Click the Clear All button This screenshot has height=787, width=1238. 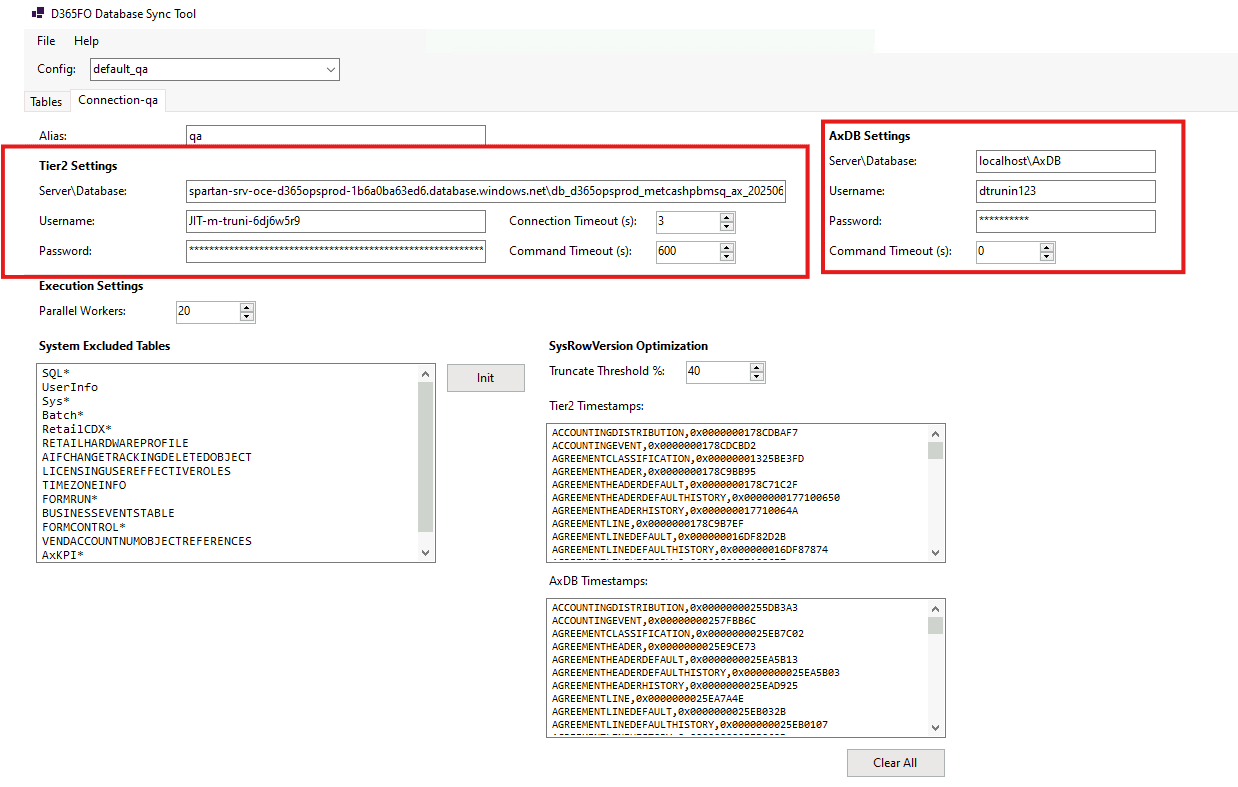point(895,762)
